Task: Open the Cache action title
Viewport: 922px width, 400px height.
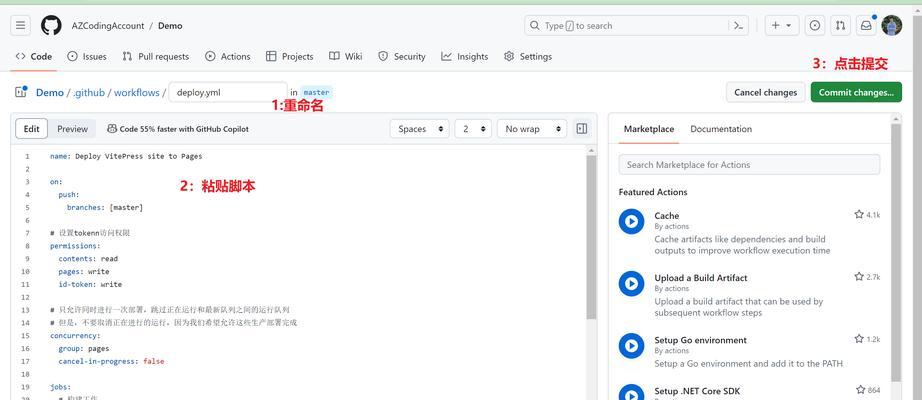Action: click(x=666, y=216)
